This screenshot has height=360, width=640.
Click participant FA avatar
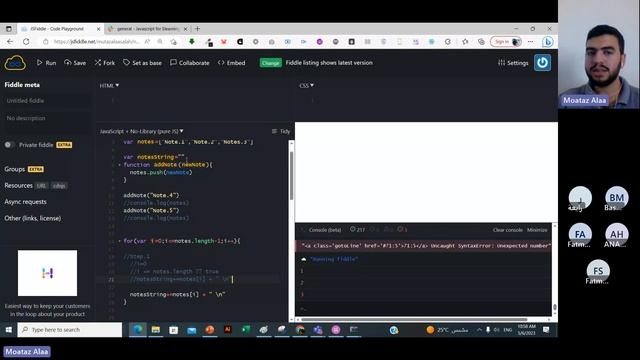580,234
